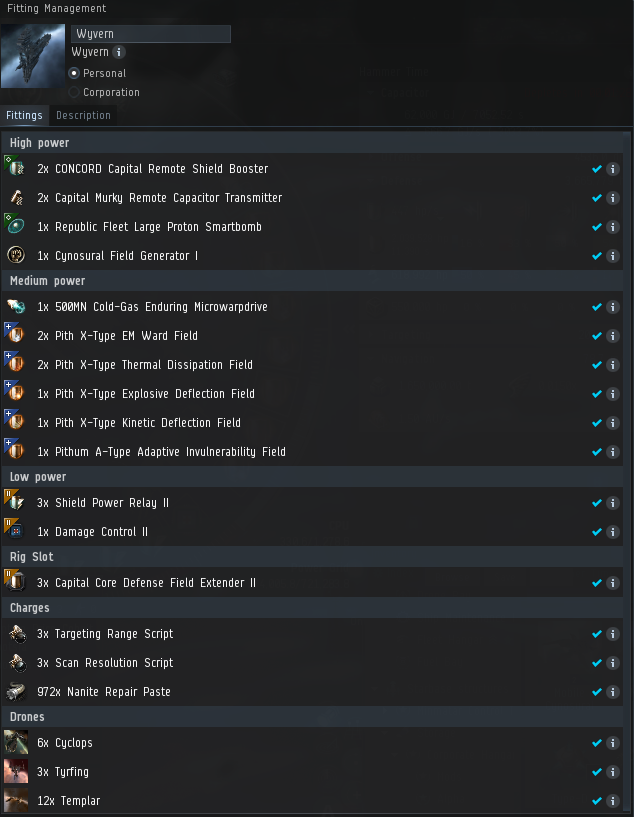Show info for CONCORD Capital Remote Shield Booster
This screenshot has width=634, height=817.
pos(613,169)
